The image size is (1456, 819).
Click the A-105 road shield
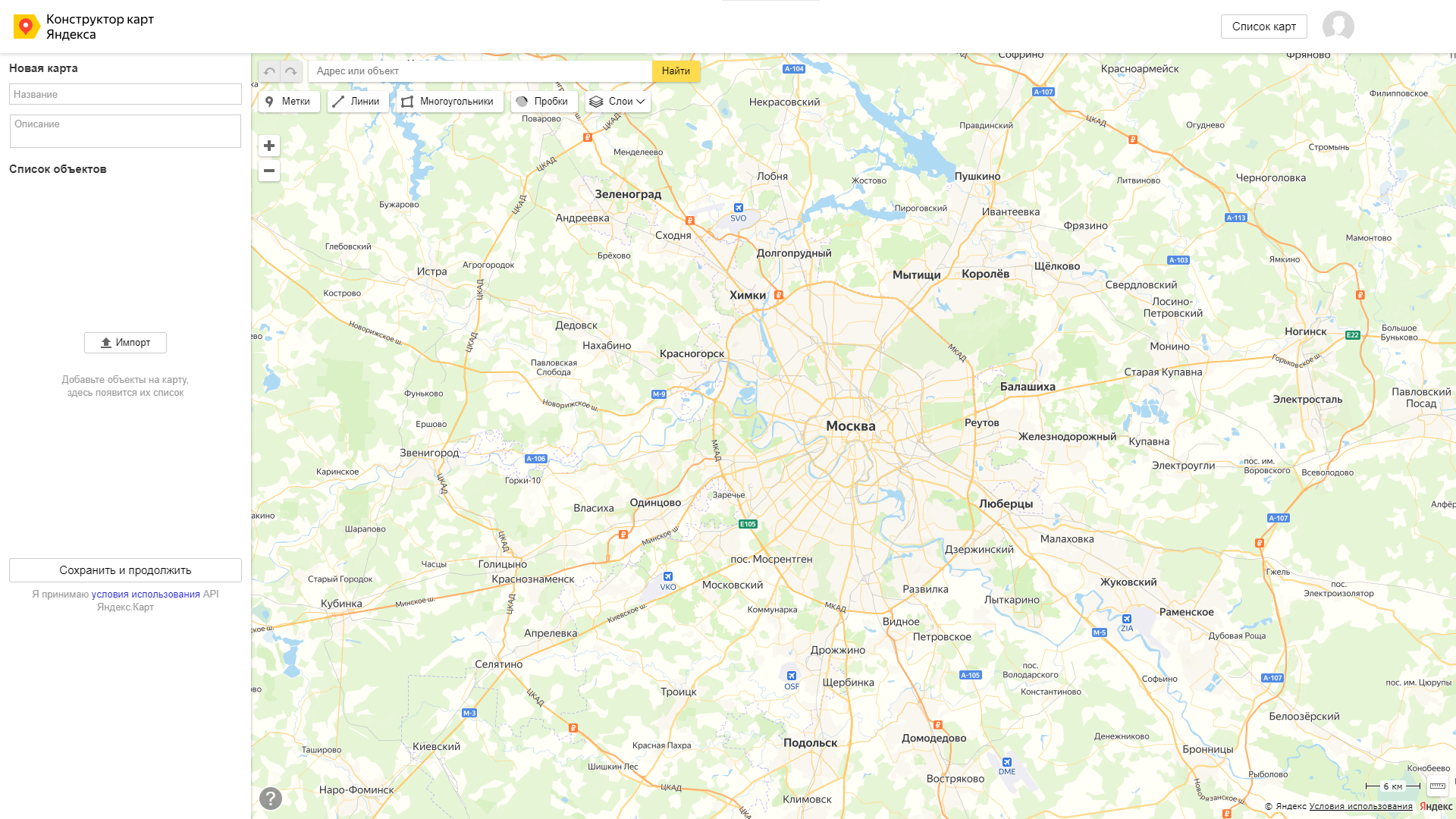[971, 675]
